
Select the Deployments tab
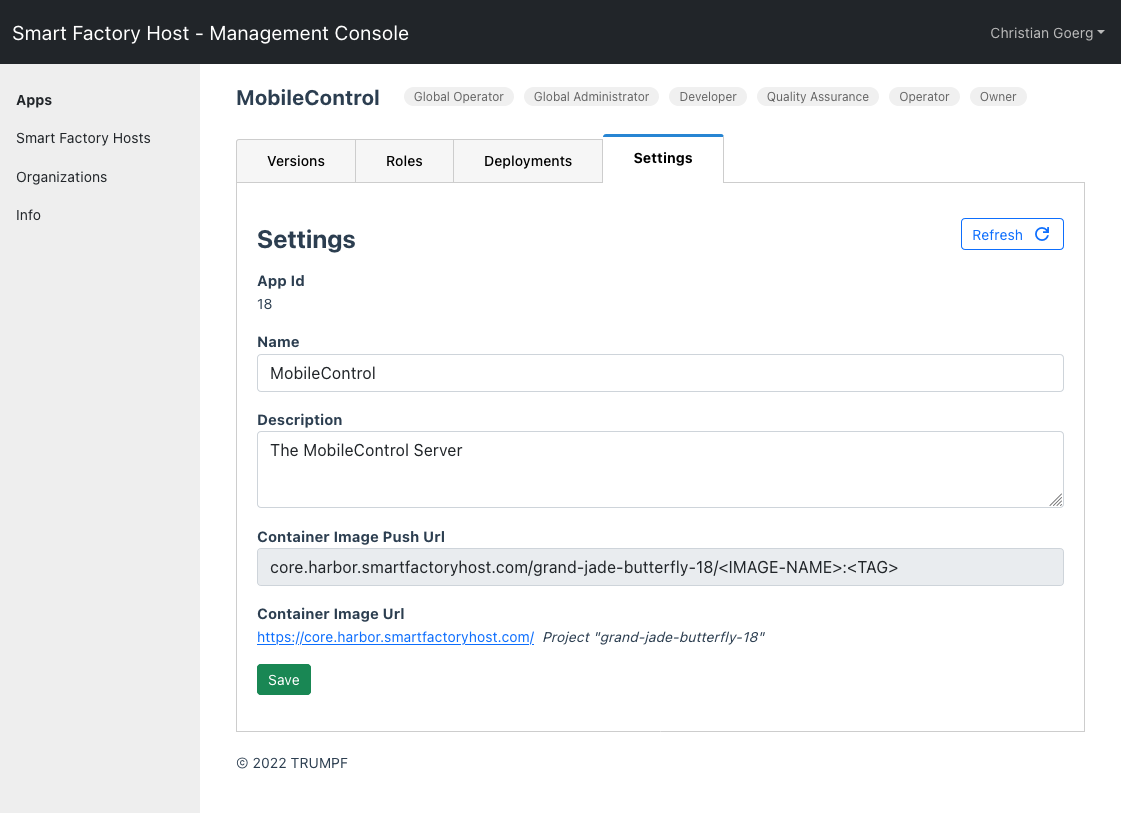click(528, 161)
